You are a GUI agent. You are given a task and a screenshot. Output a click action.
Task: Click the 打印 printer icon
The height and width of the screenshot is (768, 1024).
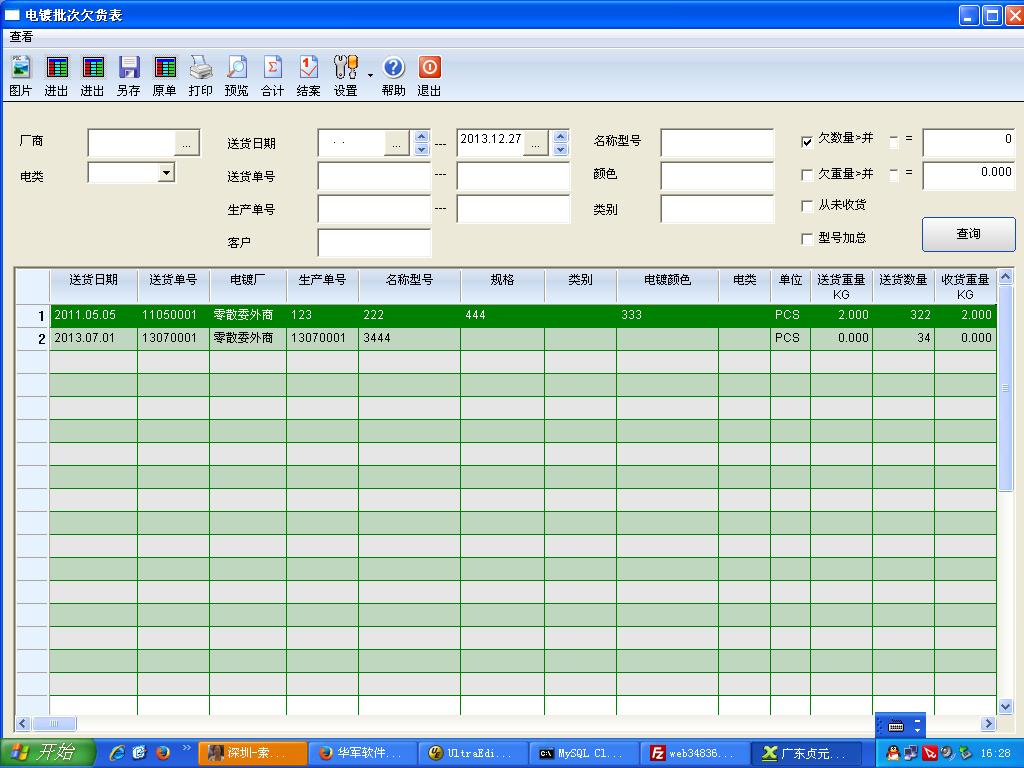pos(200,76)
